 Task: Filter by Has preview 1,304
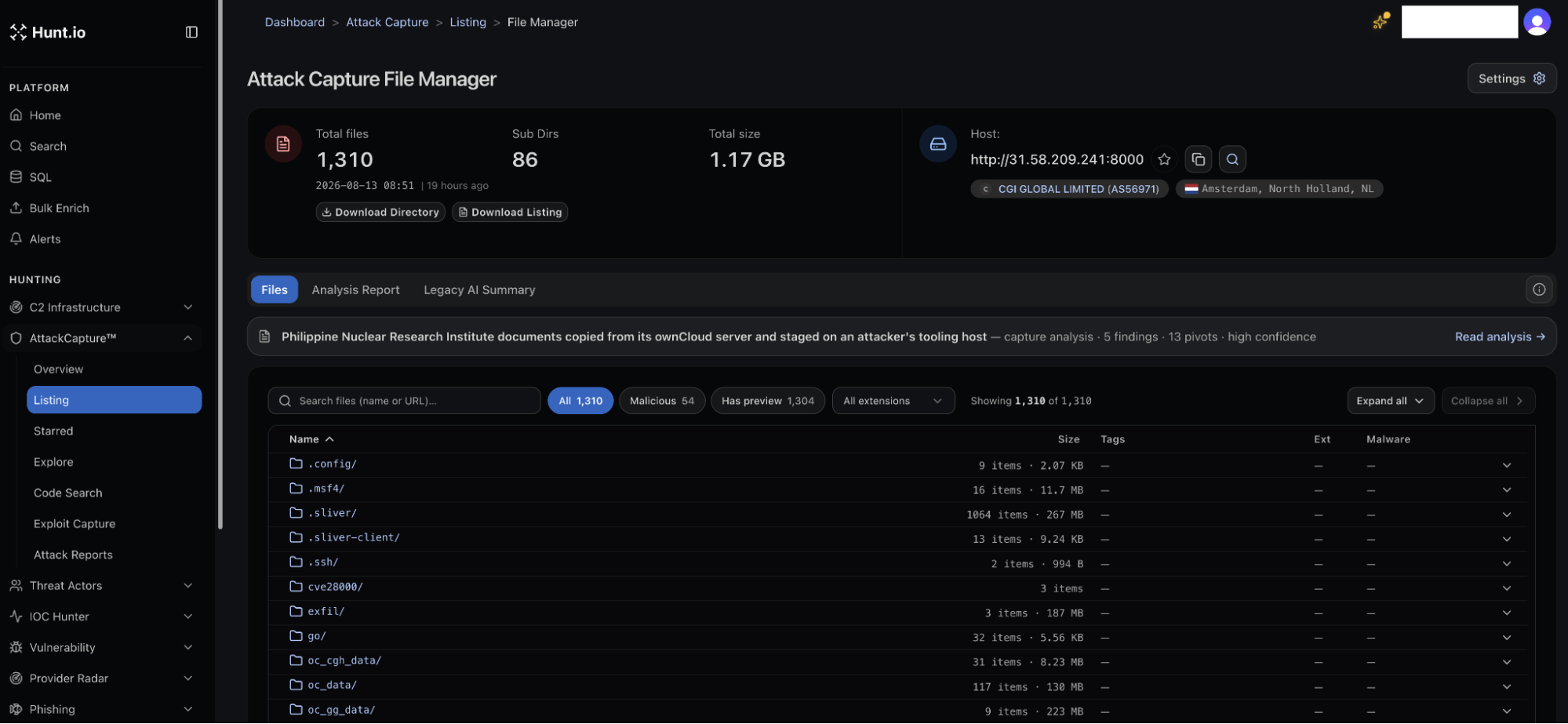click(768, 401)
